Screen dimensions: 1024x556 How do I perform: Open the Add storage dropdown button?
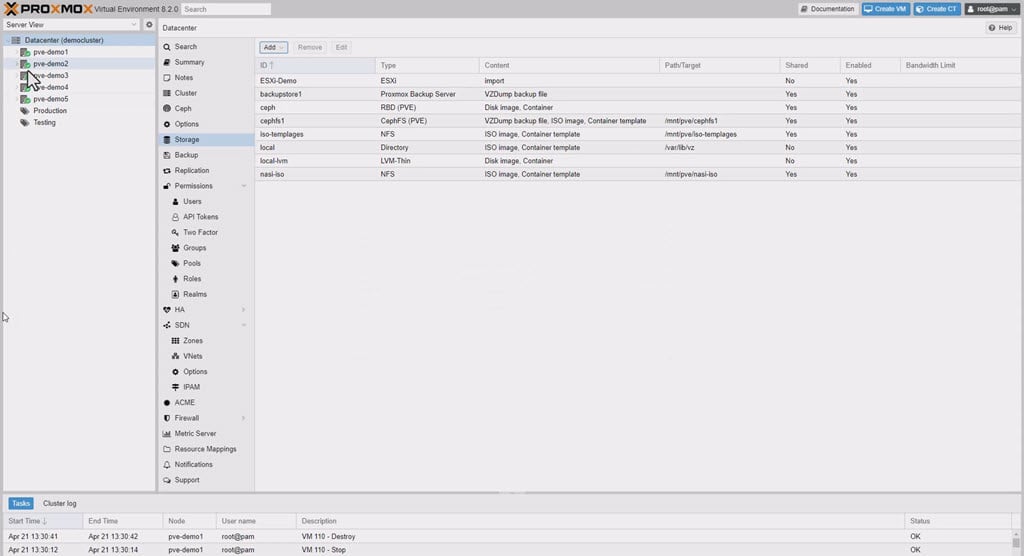pyautogui.click(x=273, y=47)
